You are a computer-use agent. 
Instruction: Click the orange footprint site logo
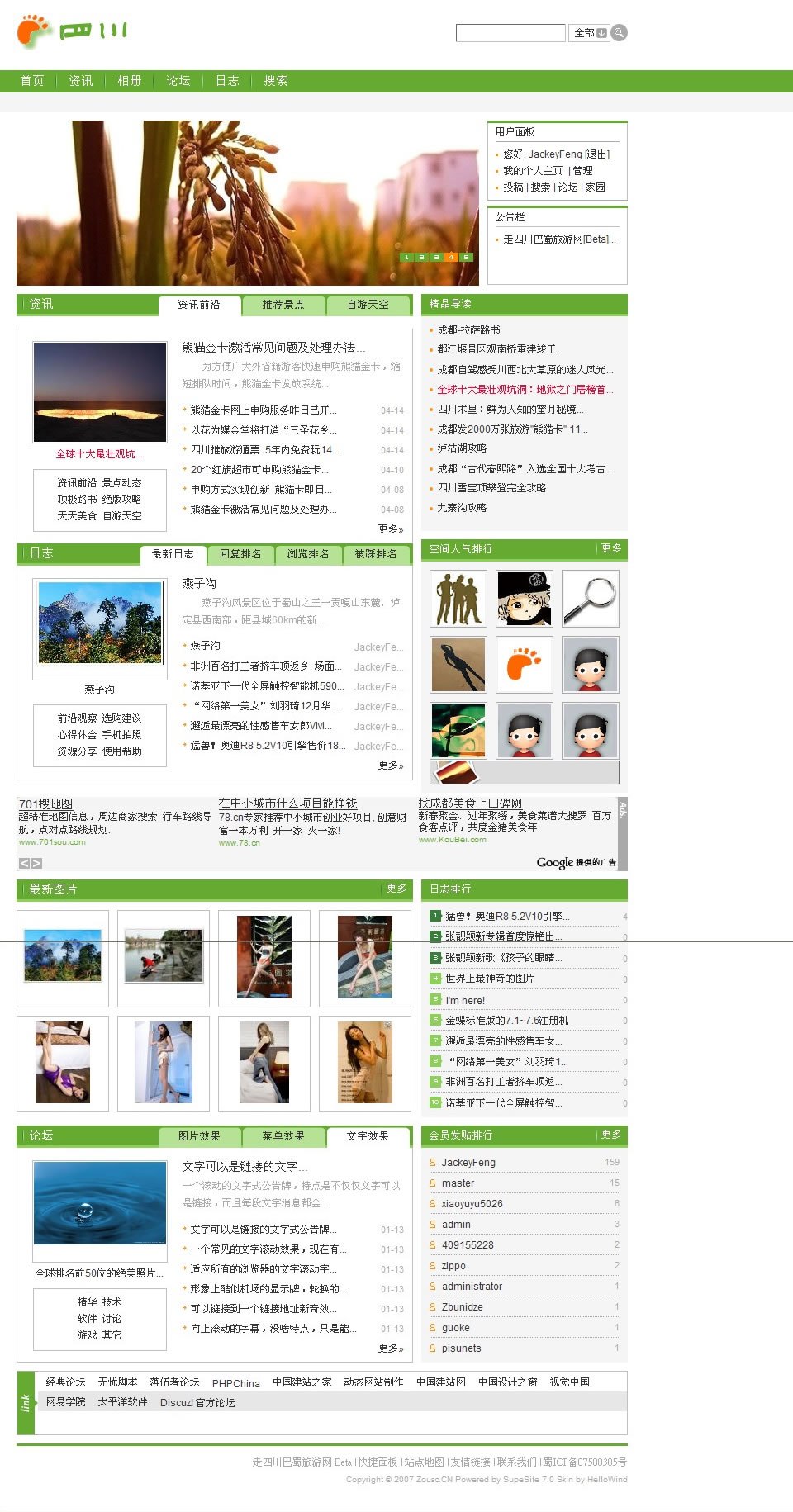35,30
